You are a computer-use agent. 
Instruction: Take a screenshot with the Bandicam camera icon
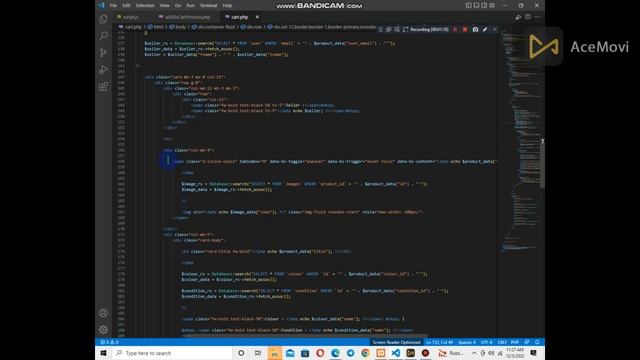point(476,29)
